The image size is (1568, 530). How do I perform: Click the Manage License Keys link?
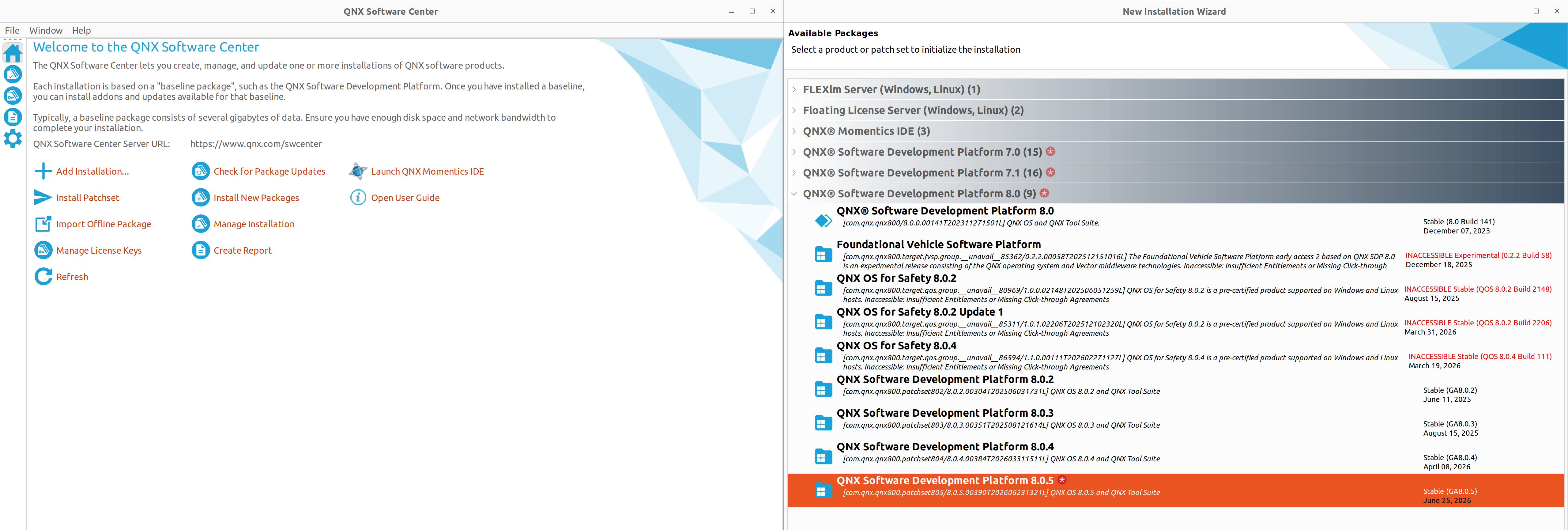pos(99,250)
